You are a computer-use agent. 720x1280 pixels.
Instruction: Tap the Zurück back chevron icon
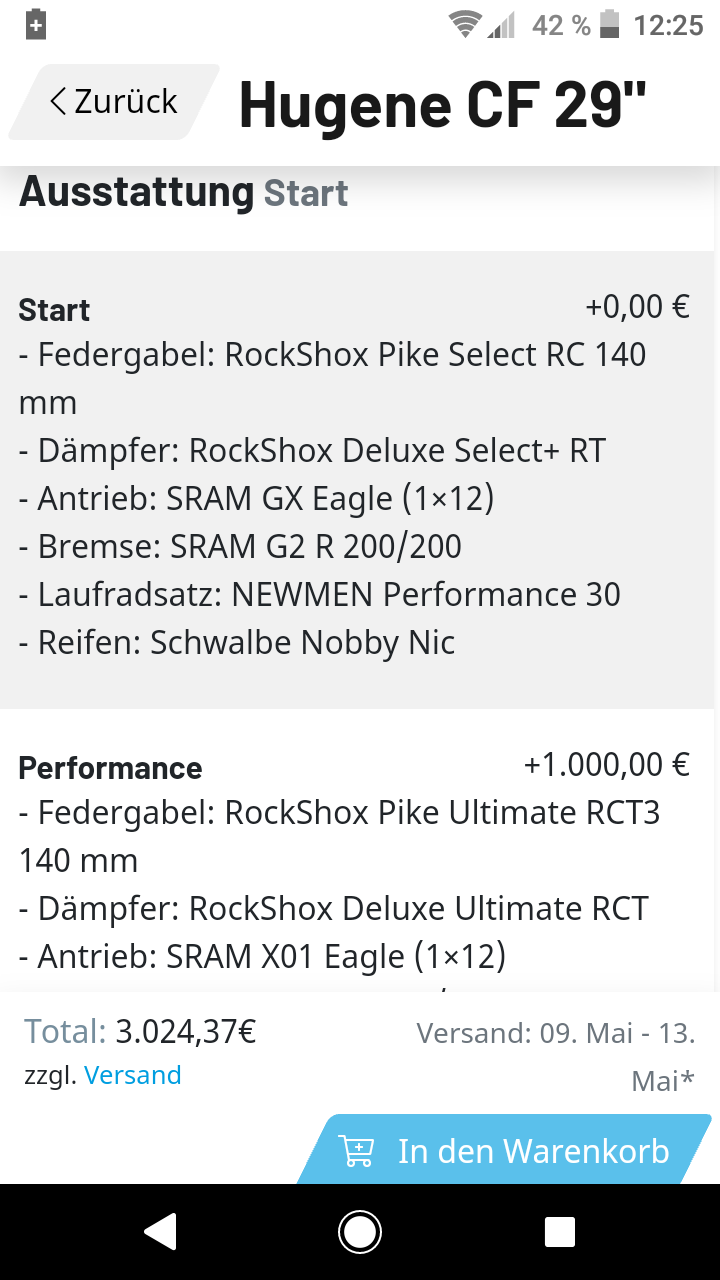[x=58, y=101]
